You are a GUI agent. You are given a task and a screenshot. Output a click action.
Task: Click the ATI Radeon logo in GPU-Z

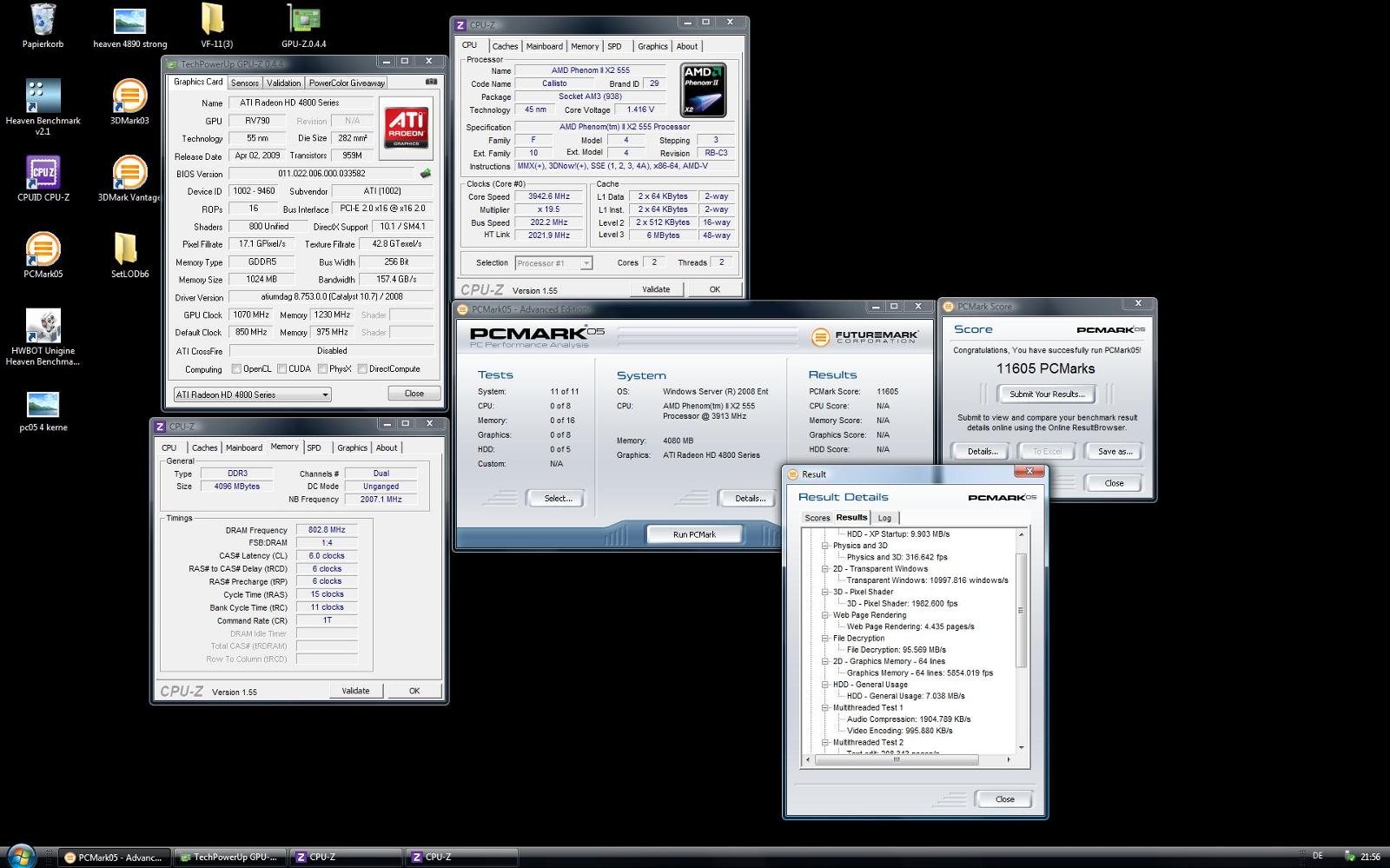click(407, 127)
